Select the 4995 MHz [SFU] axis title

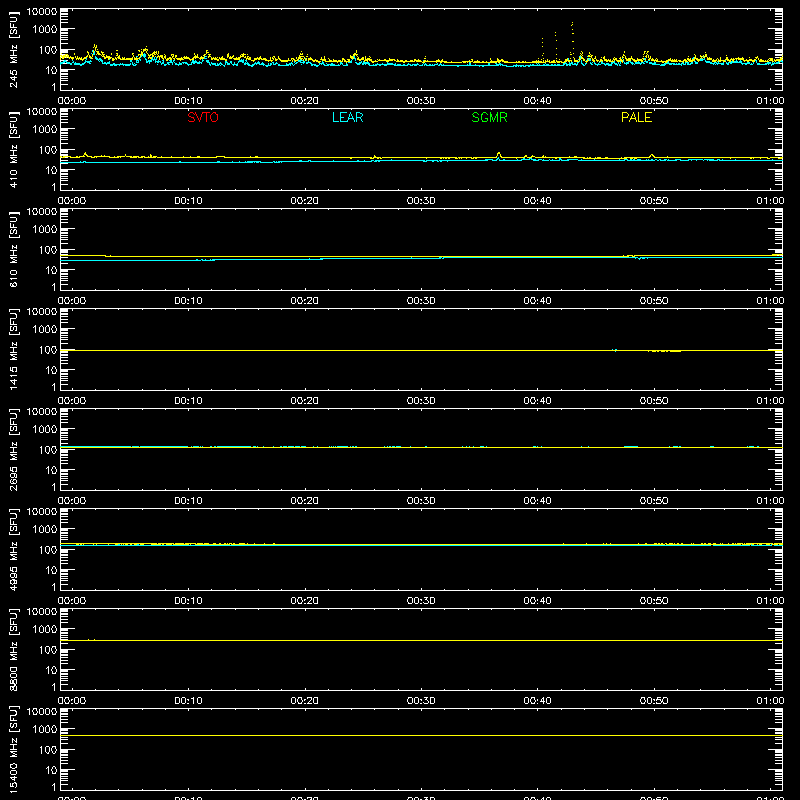pyautogui.click(x=14, y=549)
